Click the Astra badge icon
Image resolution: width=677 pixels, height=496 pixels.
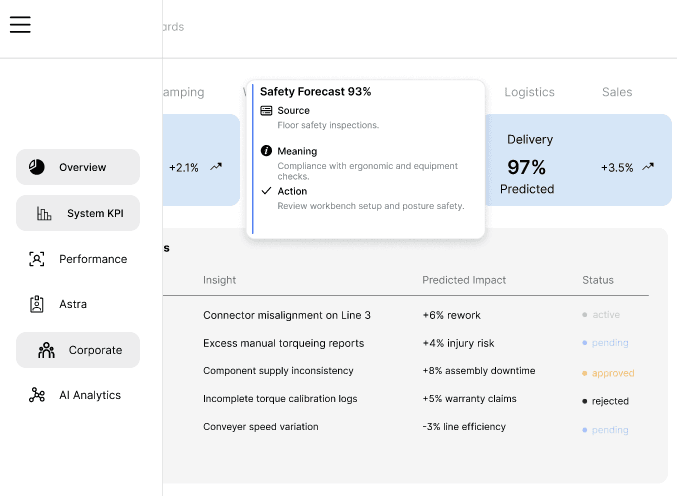(37, 304)
